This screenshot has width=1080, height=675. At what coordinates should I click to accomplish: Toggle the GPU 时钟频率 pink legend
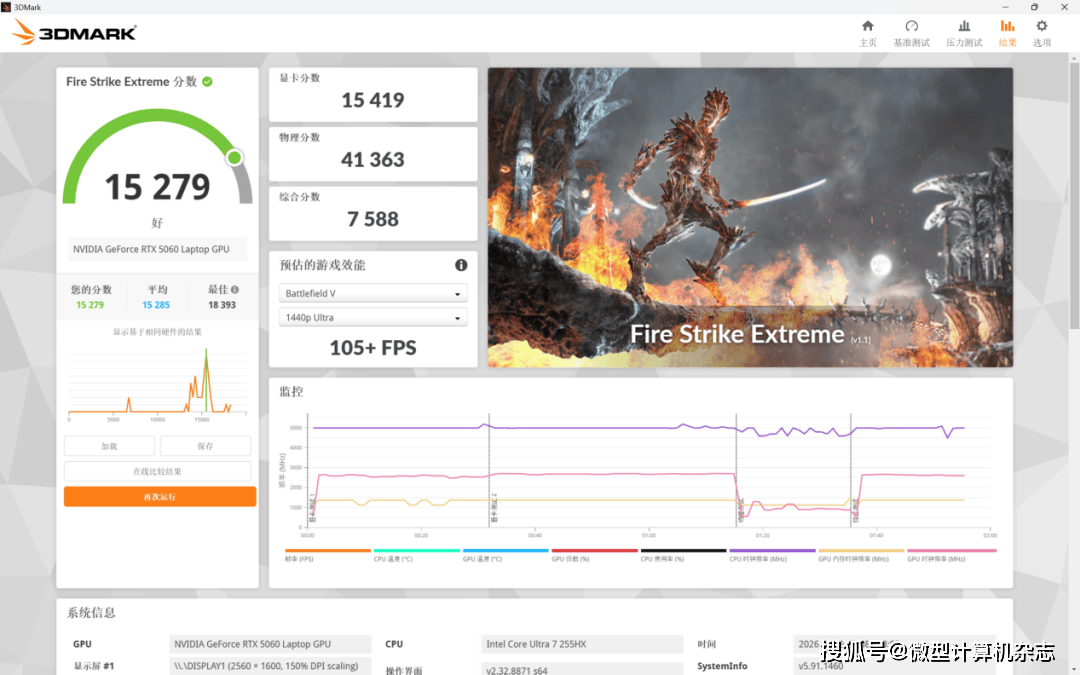coord(951,555)
